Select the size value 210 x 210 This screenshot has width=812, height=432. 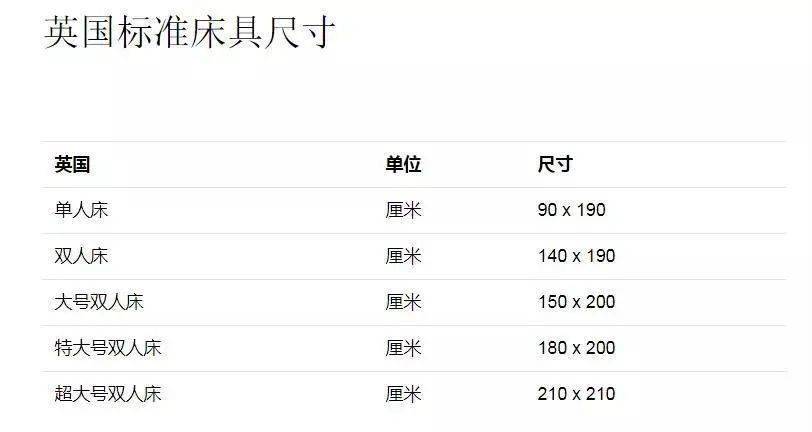576,394
